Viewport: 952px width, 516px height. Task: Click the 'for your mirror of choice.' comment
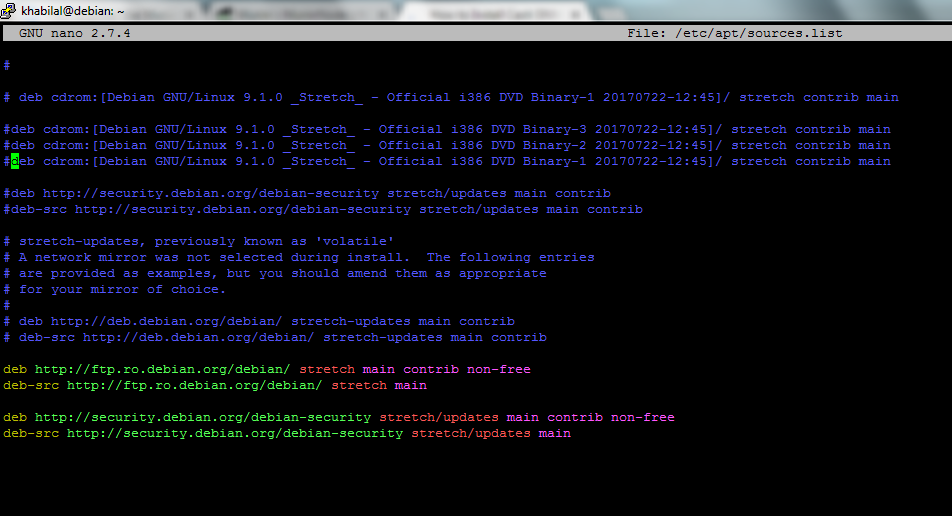point(114,290)
